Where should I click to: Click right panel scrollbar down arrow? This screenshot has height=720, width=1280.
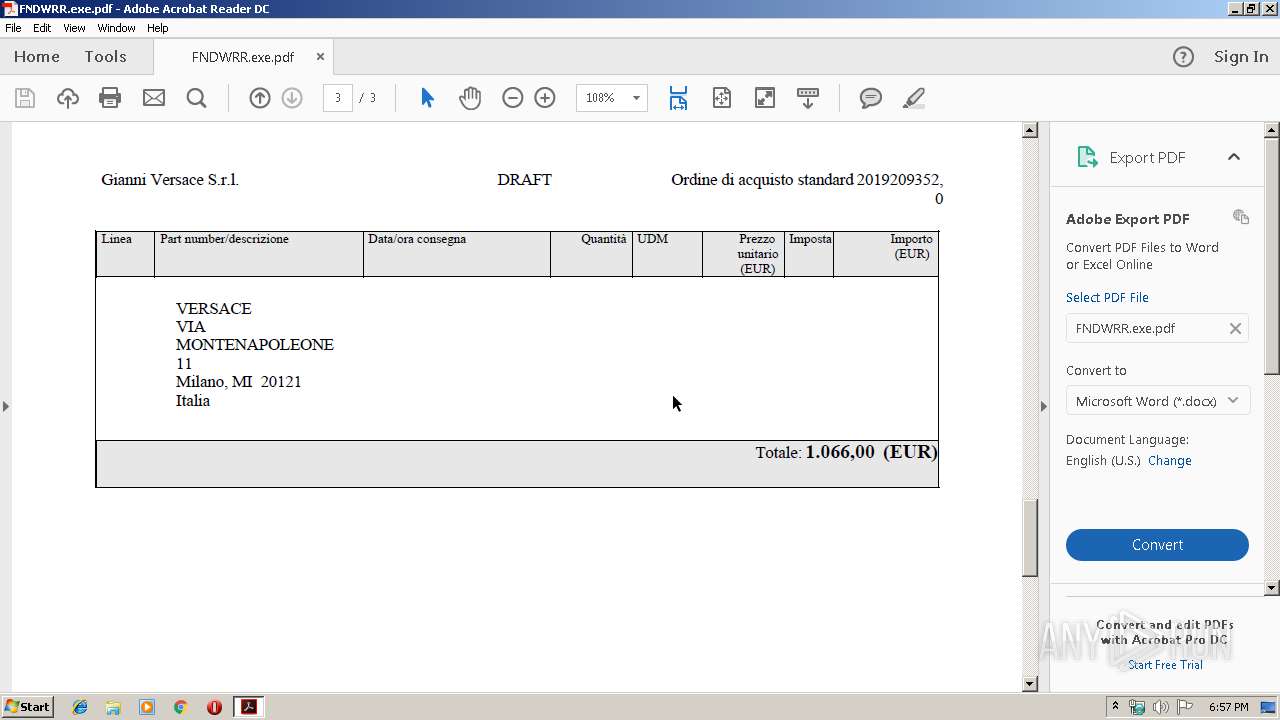pos(1272,588)
